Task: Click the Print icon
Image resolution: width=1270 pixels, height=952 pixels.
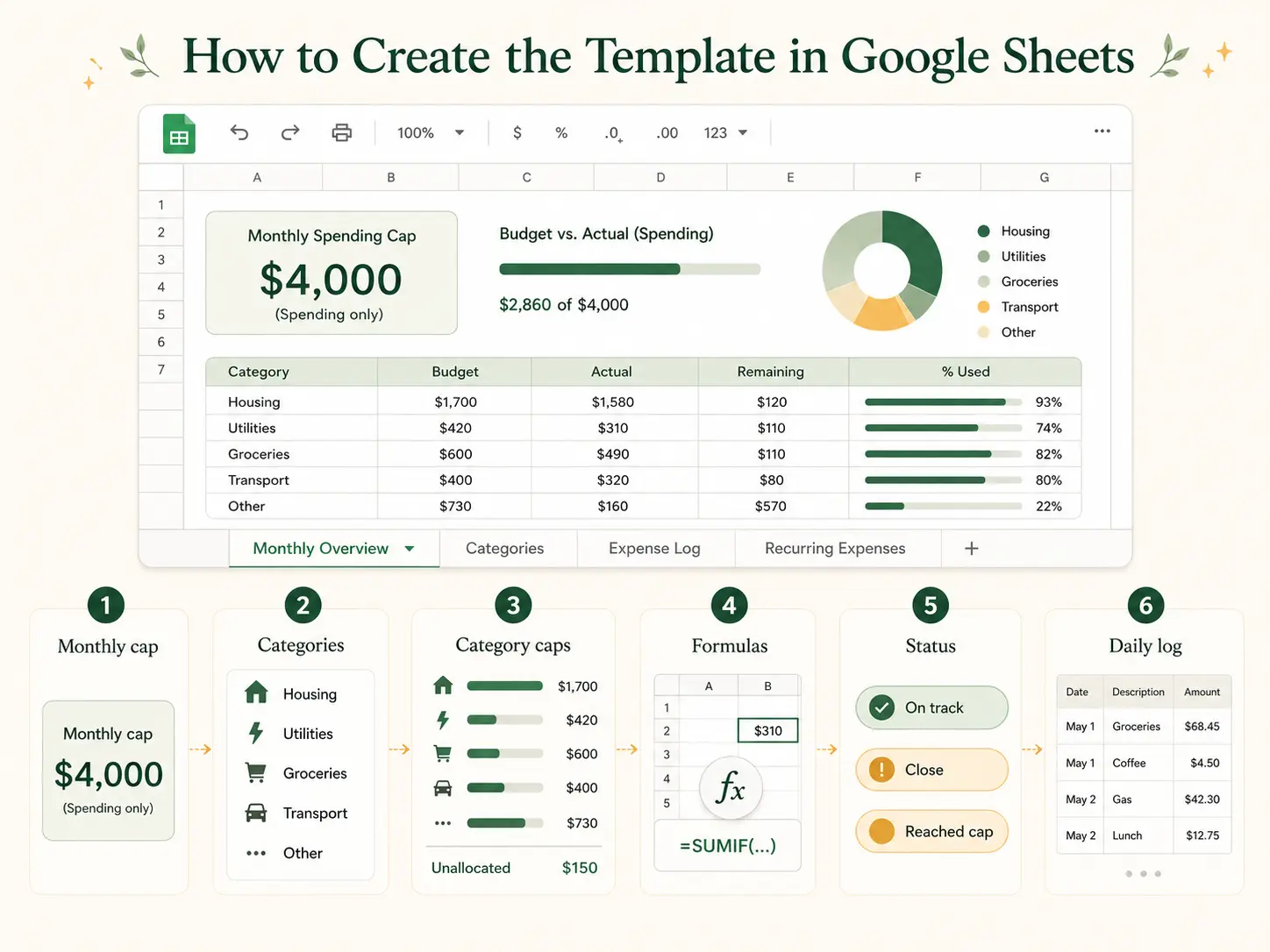Action: (342, 132)
